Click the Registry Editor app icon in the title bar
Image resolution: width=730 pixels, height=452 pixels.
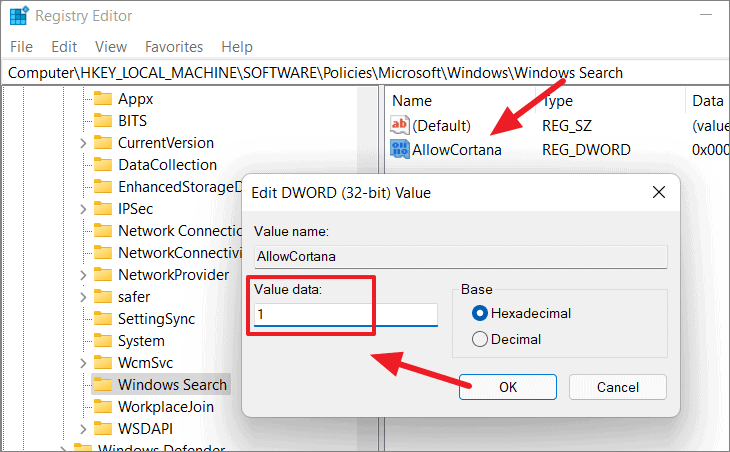coord(19,16)
